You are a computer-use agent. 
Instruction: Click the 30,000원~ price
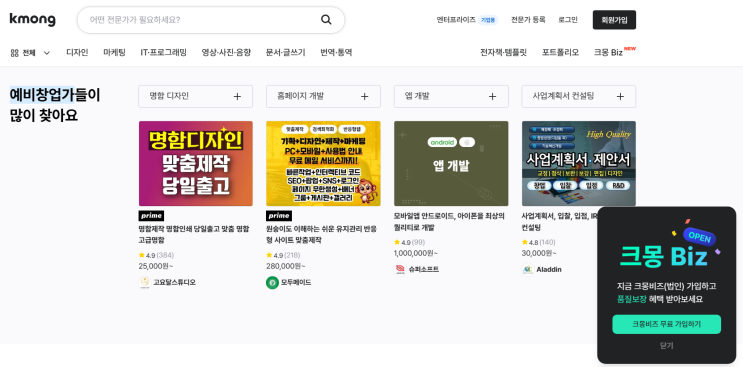click(539, 253)
